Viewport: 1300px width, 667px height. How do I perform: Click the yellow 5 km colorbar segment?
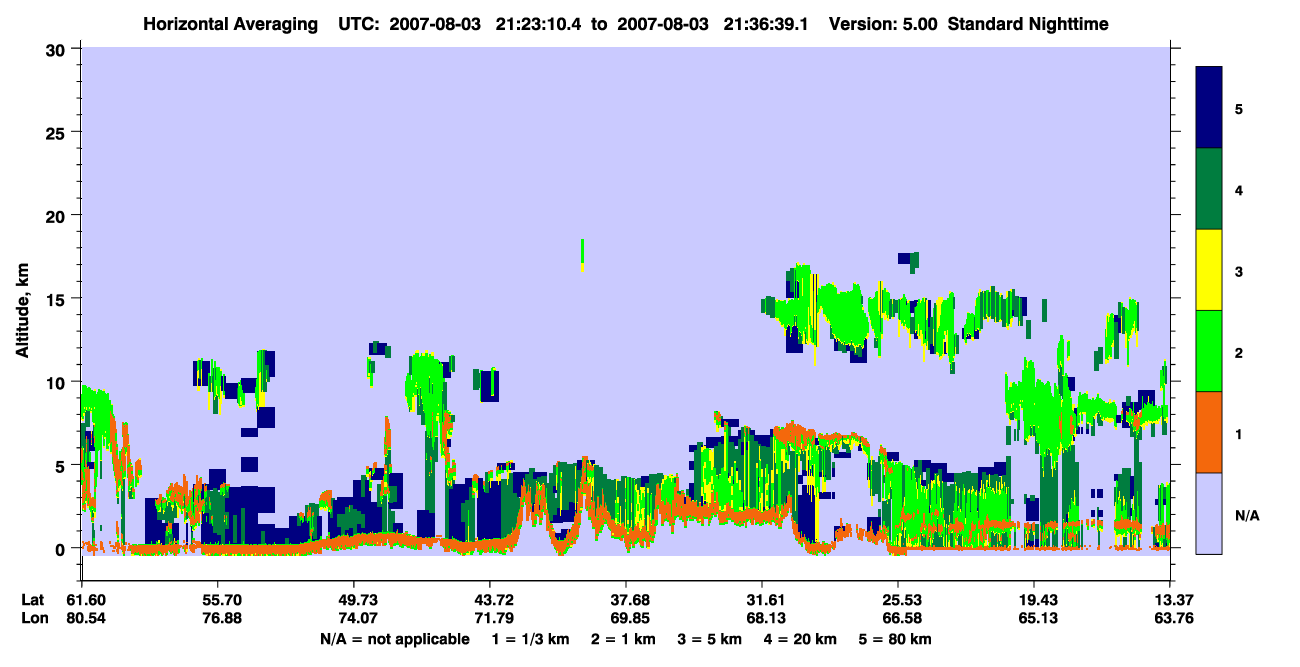click(x=1209, y=270)
